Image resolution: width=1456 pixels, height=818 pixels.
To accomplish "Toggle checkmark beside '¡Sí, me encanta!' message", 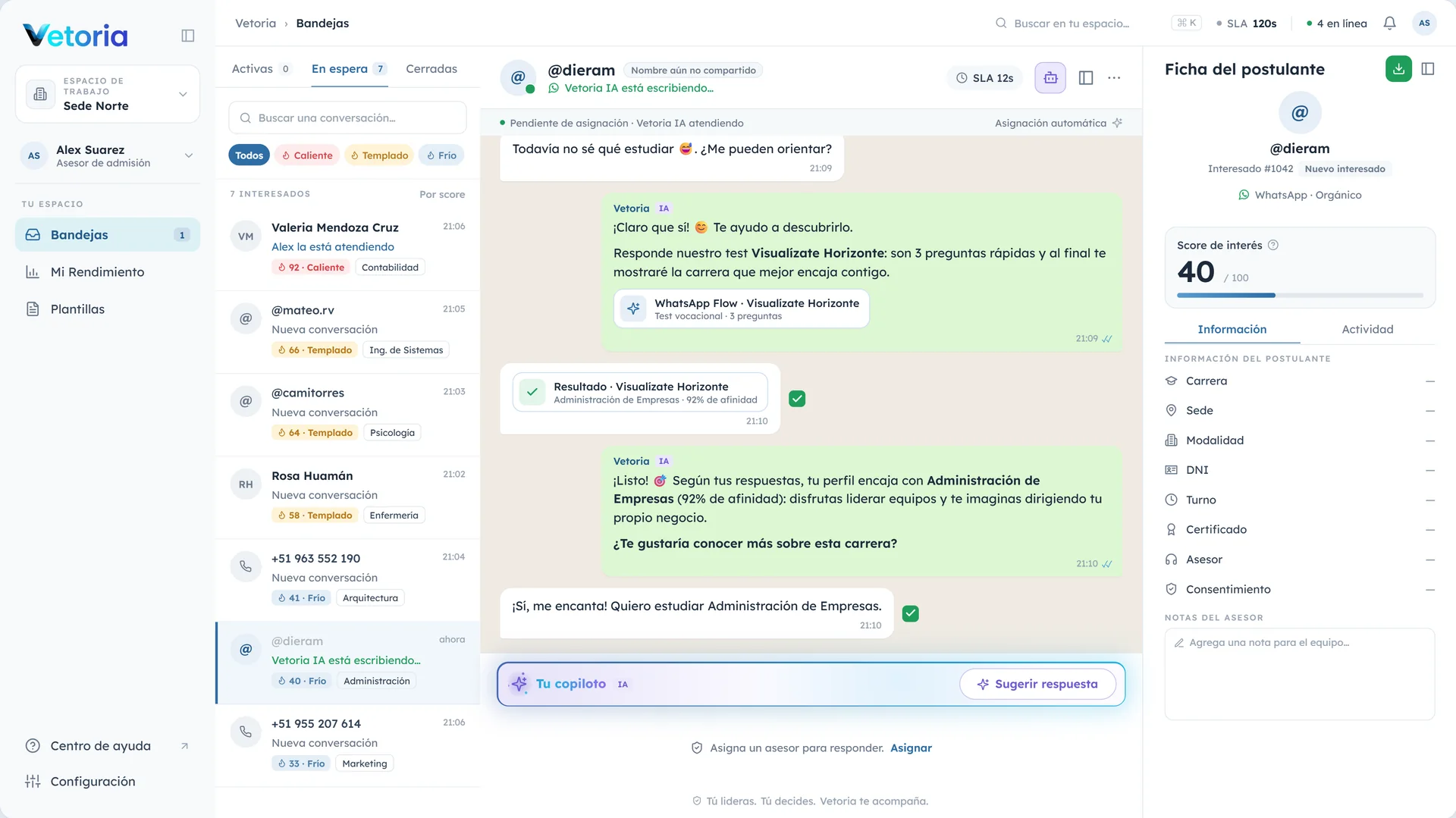I will [x=911, y=614].
